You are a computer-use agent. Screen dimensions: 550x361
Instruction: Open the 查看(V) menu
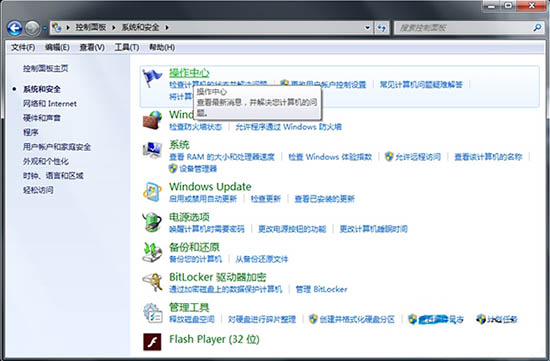click(92, 47)
